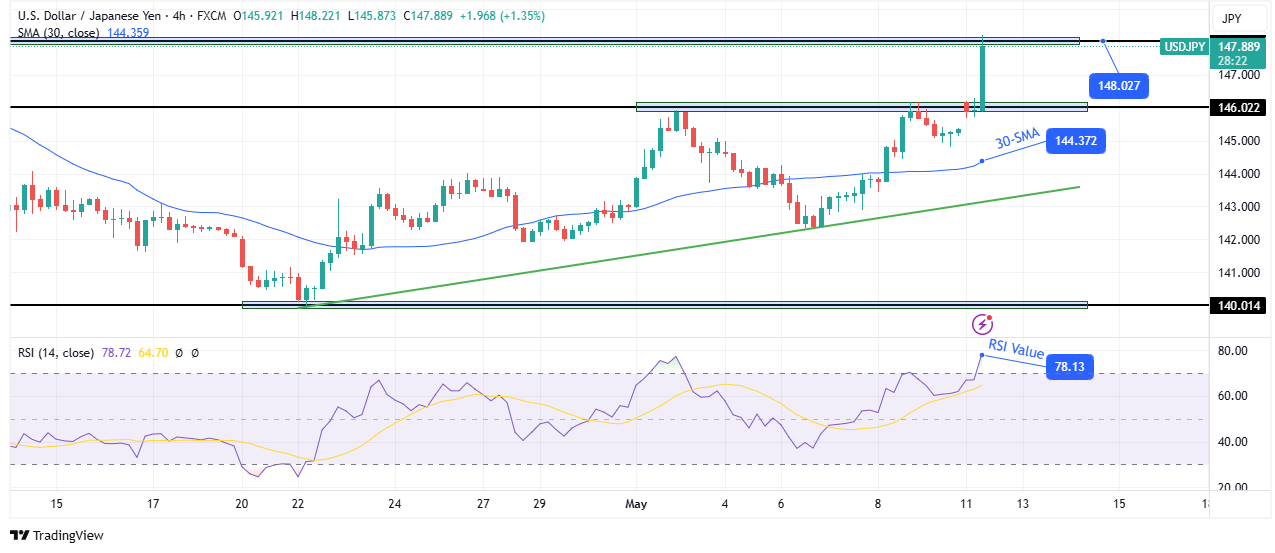Click the USDJPY symbol tag on price axis

point(1183,46)
